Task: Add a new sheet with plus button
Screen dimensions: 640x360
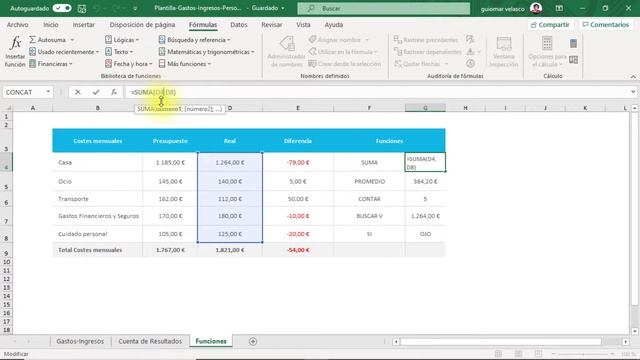Action: coord(253,341)
